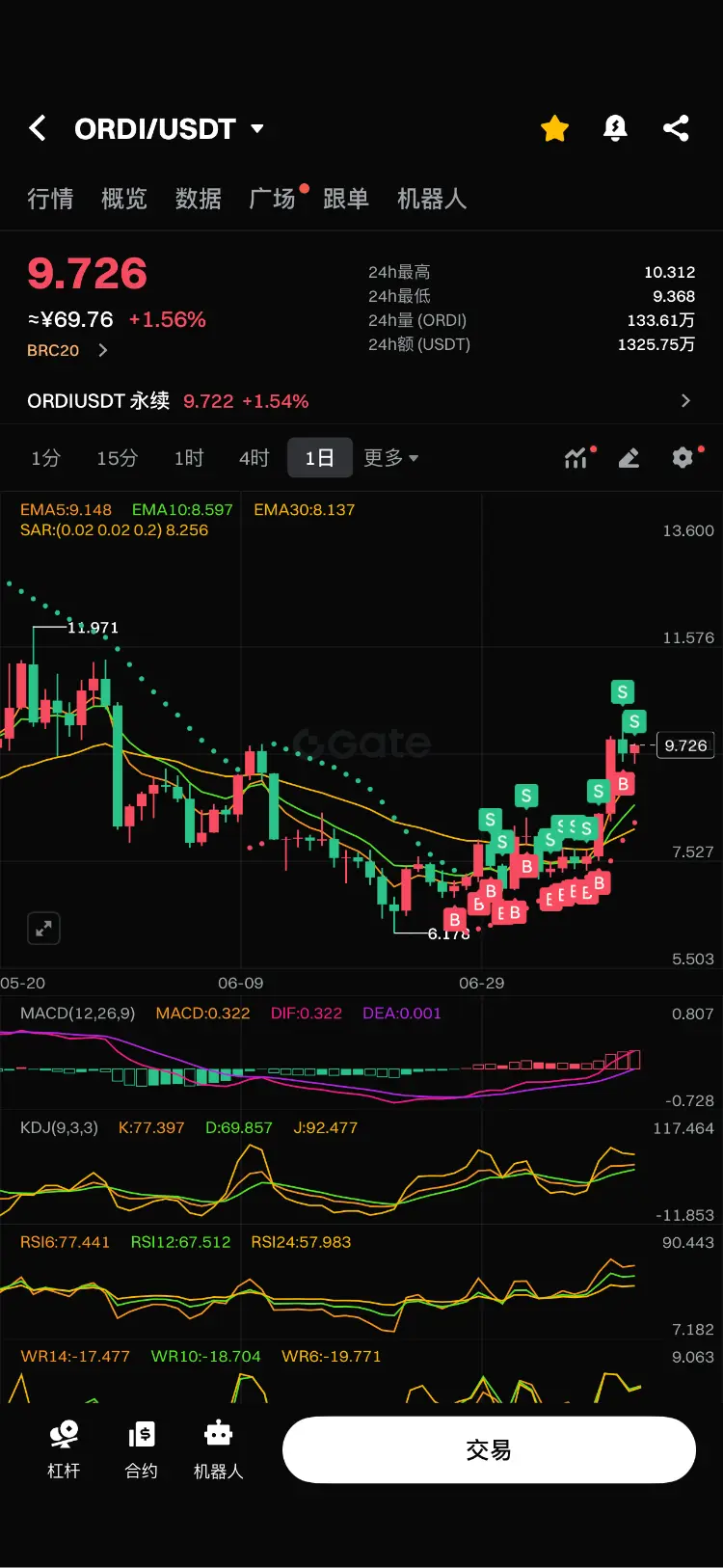Image resolution: width=723 pixels, height=1568 pixels.
Task: Tap the SAR indicator value label
Action: click(114, 530)
